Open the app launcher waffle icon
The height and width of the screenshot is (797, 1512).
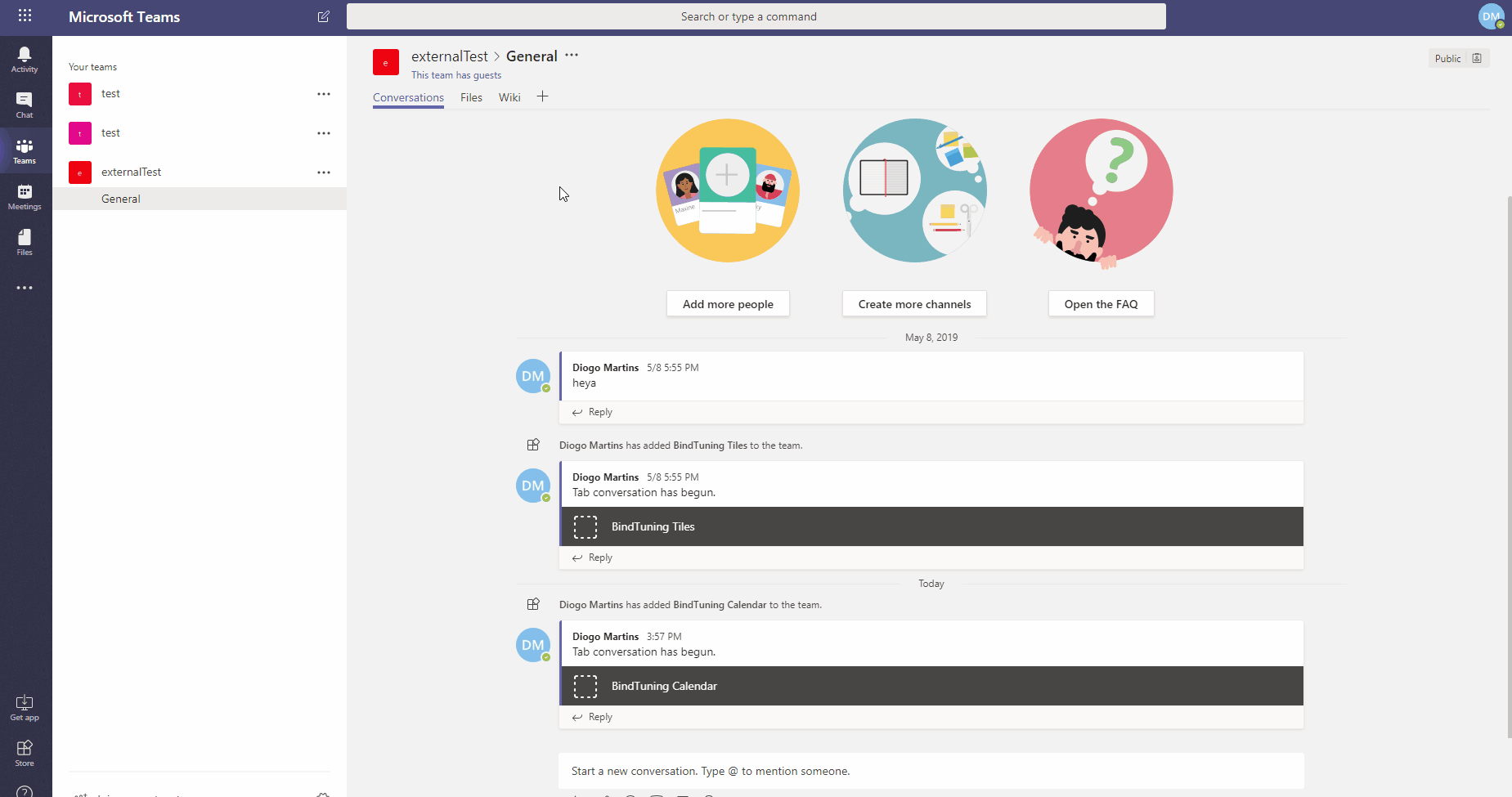(x=25, y=16)
